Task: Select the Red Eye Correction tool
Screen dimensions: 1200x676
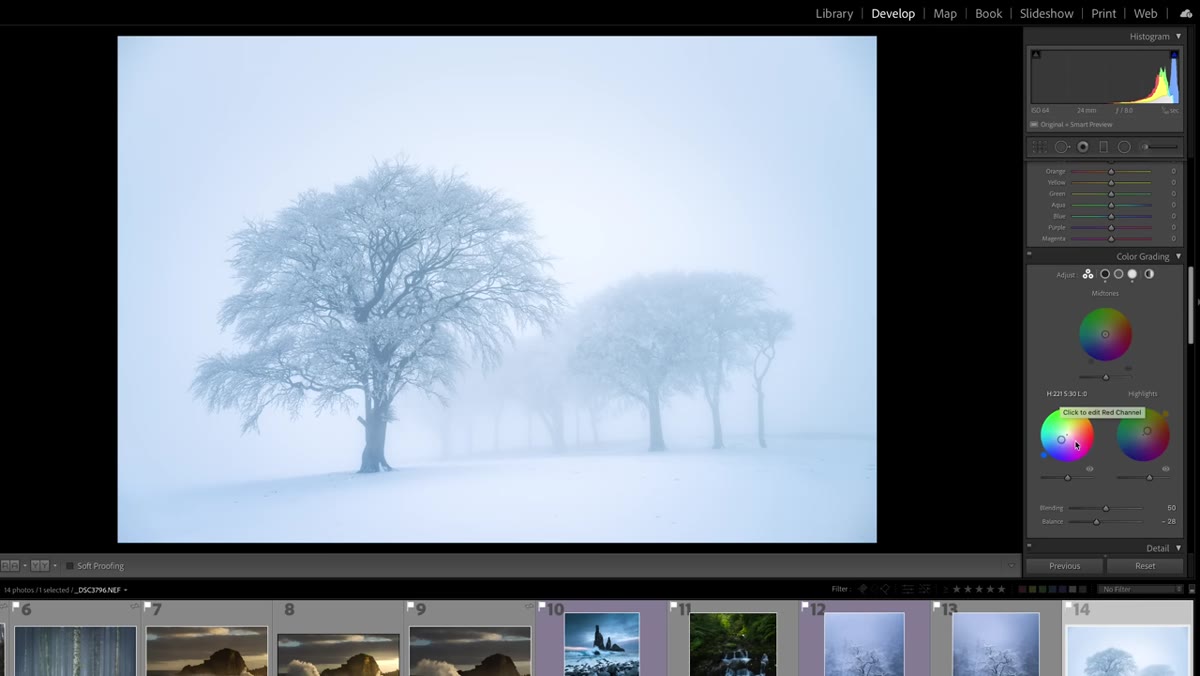Action: click(1083, 147)
